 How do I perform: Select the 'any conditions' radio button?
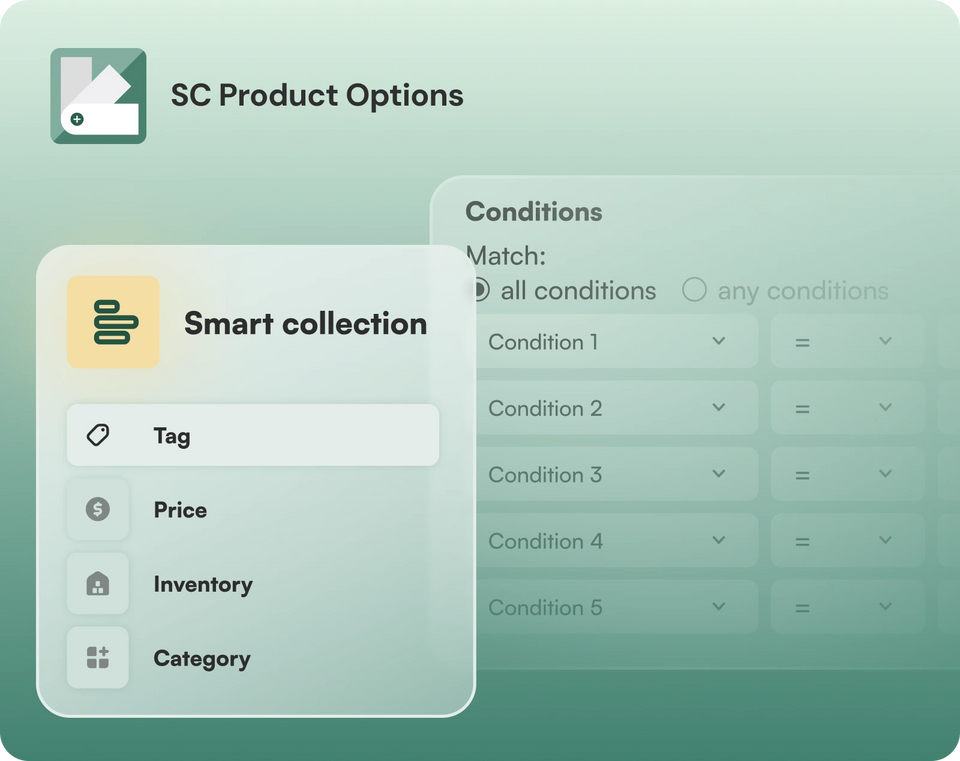[x=694, y=290]
